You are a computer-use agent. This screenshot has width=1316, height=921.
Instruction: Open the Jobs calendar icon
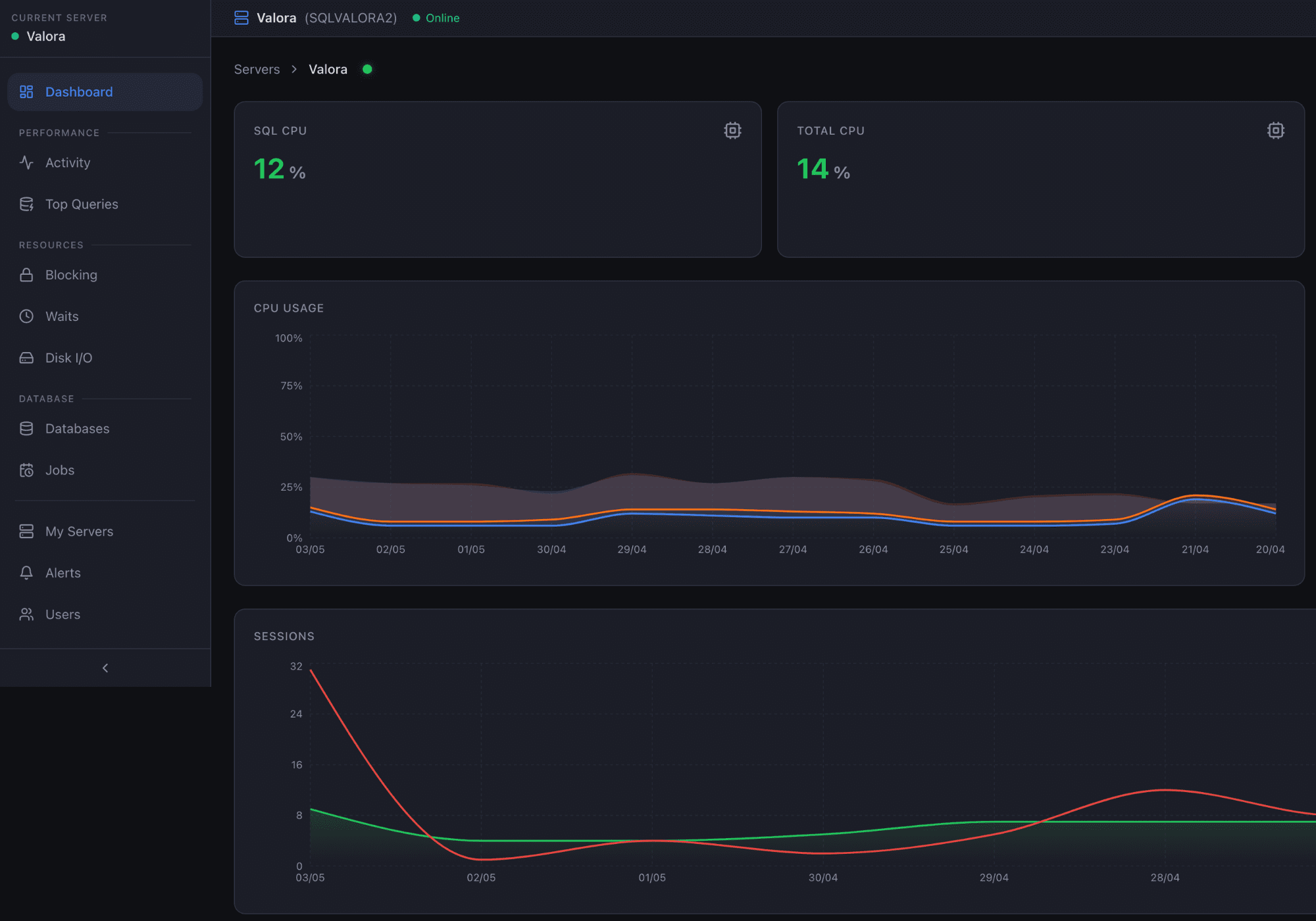(x=26, y=470)
